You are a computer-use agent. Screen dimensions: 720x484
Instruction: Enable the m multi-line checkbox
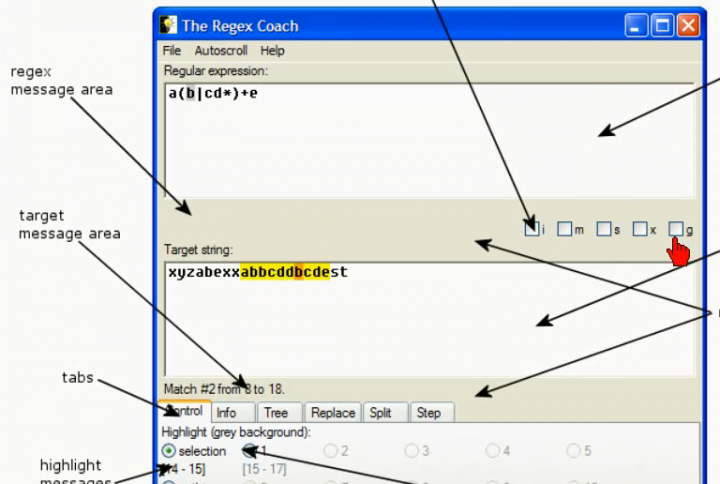[564, 229]
